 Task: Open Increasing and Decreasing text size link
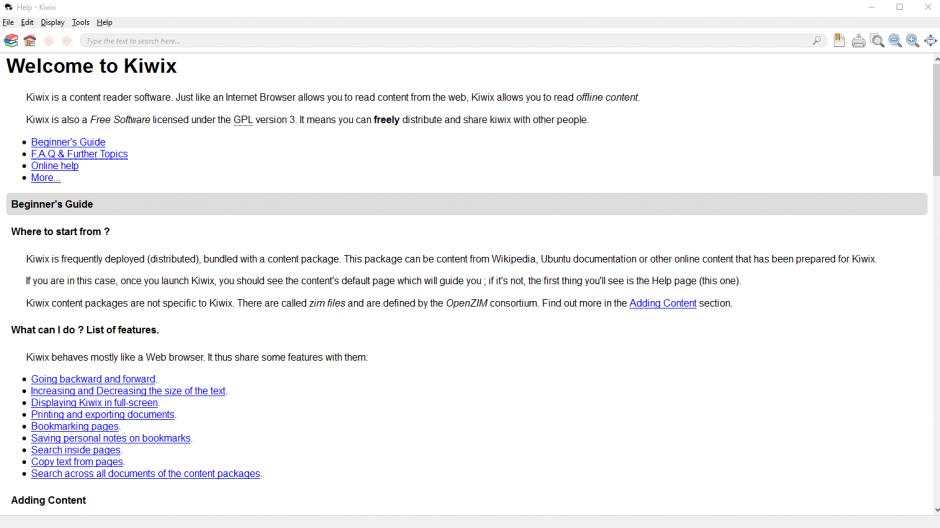click(x=128, y=391)
